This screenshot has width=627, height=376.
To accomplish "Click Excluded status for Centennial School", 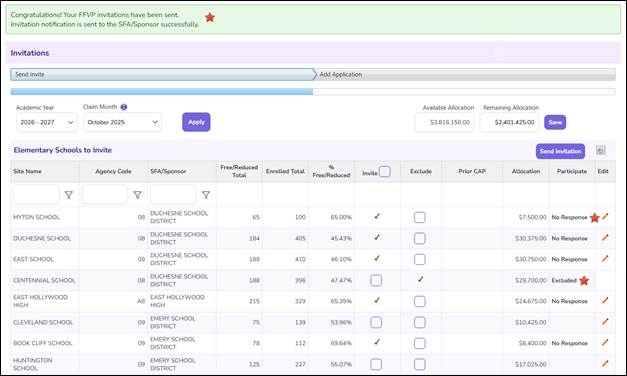I will pos(564,280).
